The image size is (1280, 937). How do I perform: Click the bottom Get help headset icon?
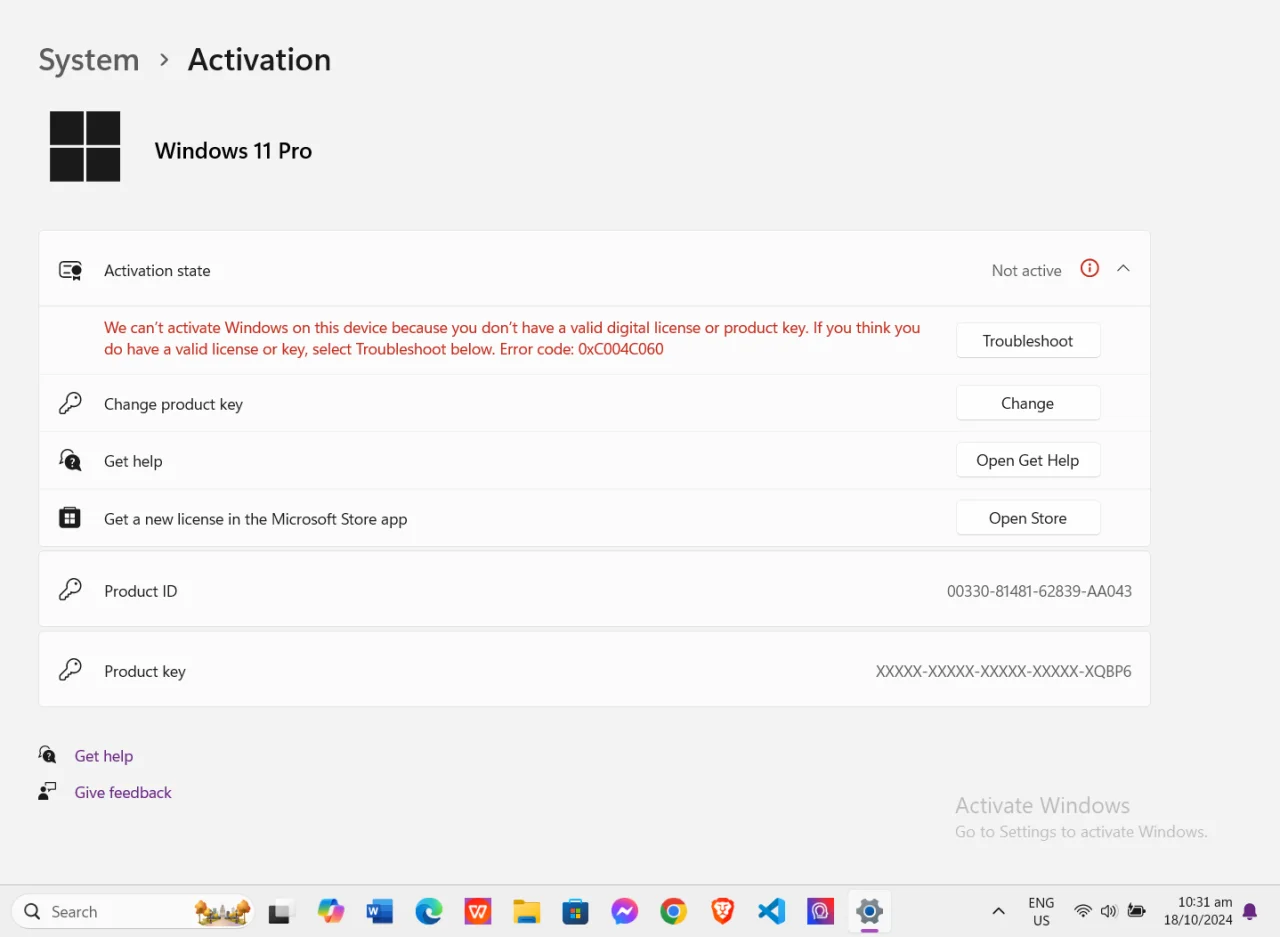pyautogui.click(x=47, y=754)
